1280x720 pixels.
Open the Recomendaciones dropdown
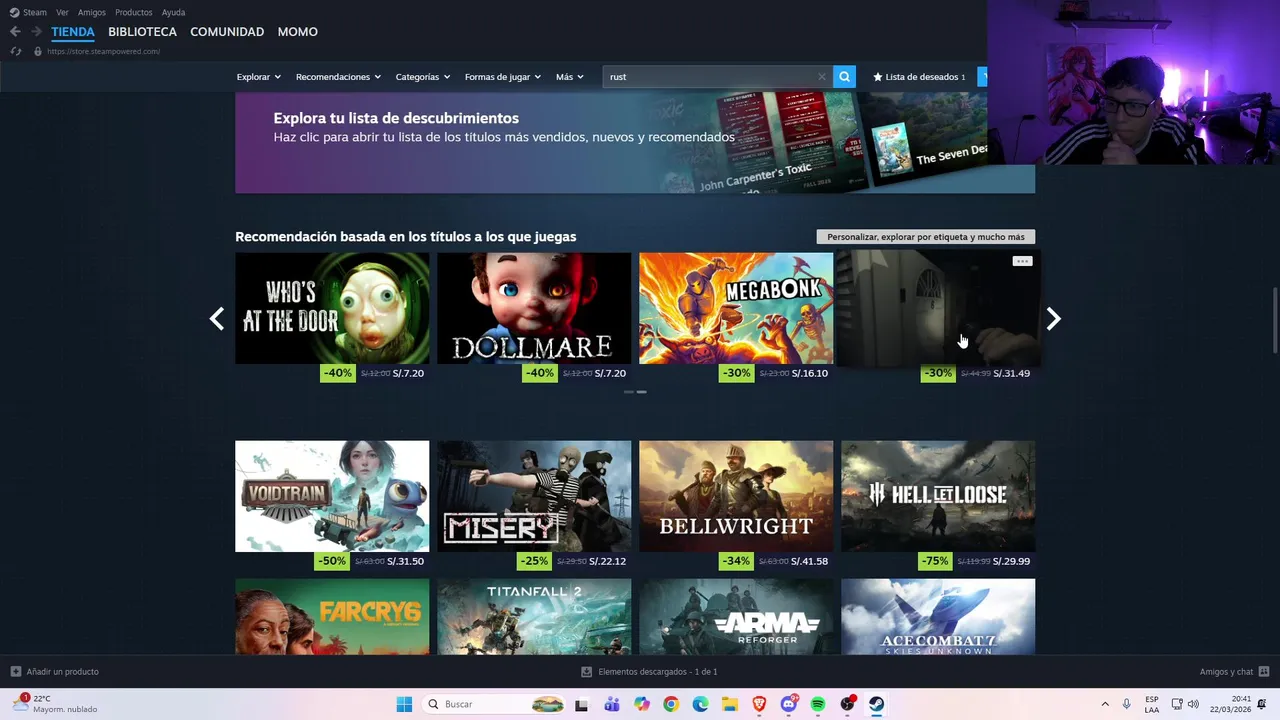tap(339, 77)
